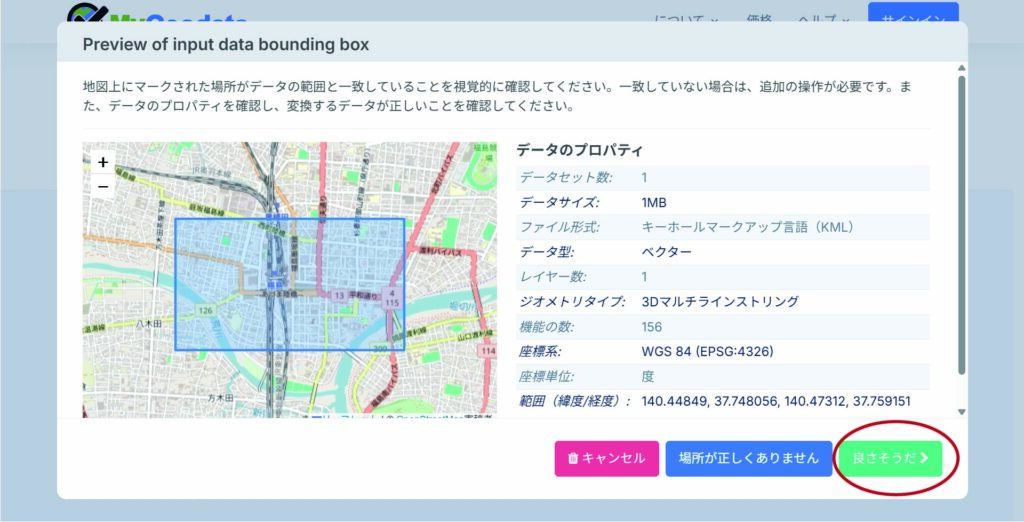This screenshot has width=1024, height=522.
Task: Click the scroll-down arrow of the dialog
Action: (962, 411)
